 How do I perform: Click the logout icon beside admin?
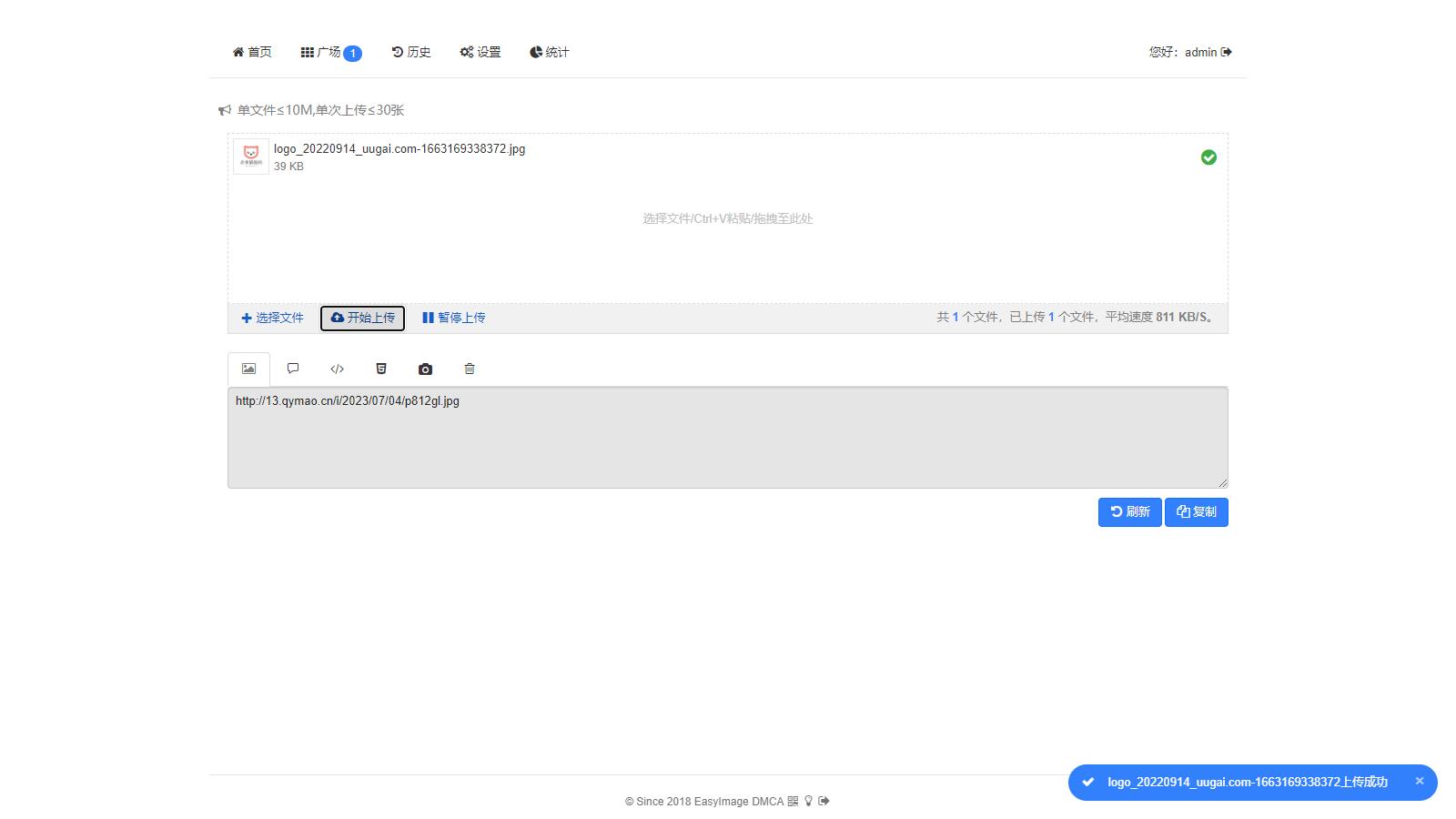[1227, 52]
